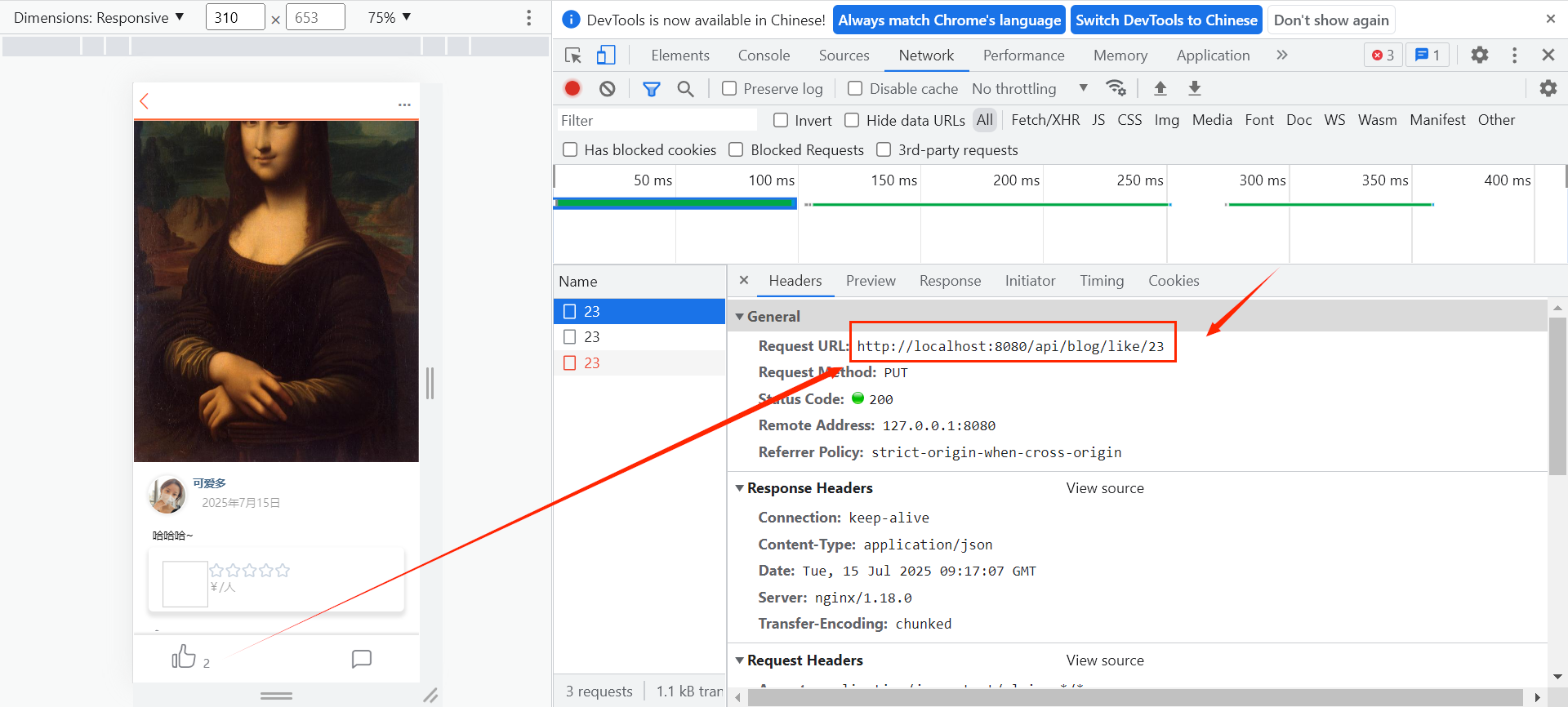
Task: Open the DevTools customize three-dot menu
Action: click(1514, 55)
